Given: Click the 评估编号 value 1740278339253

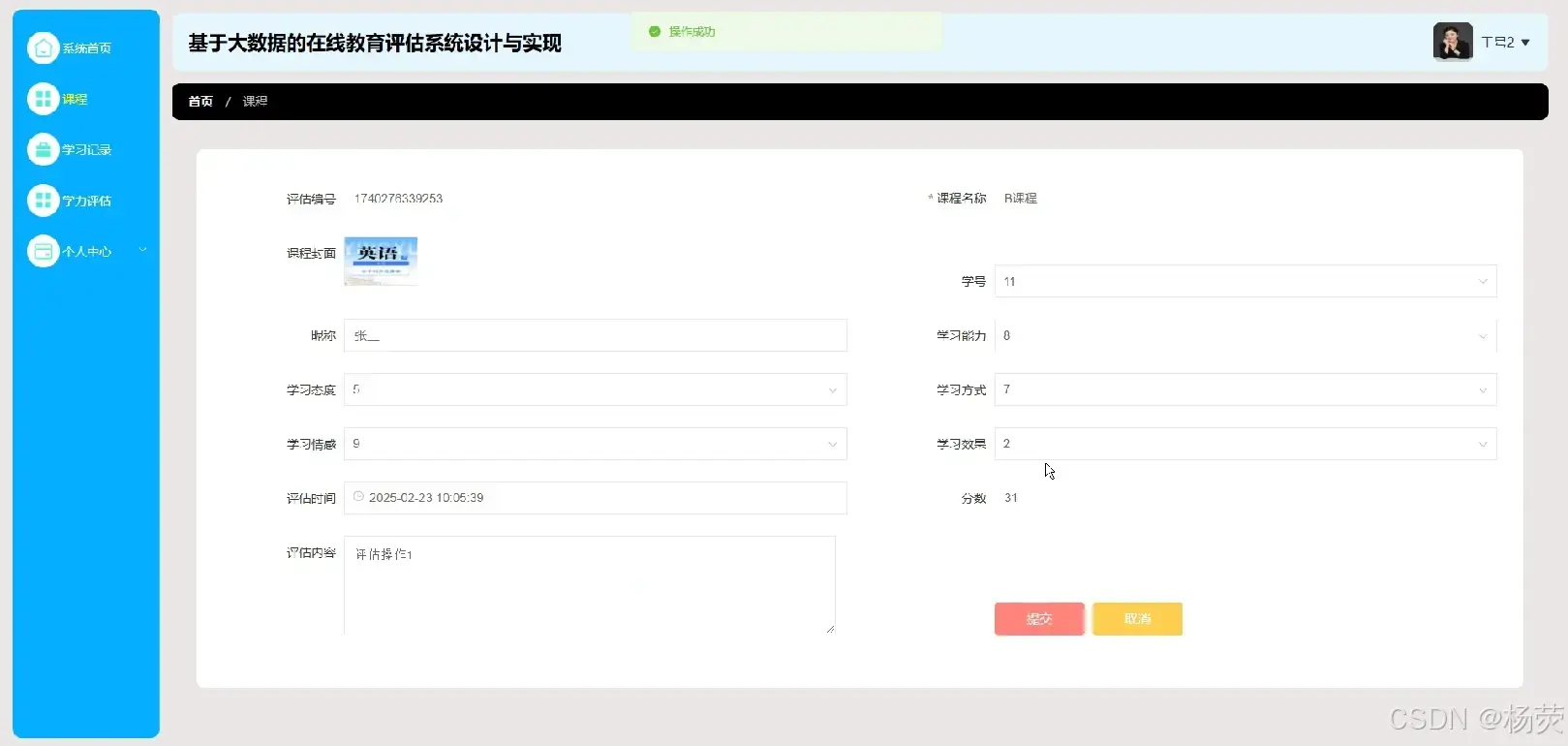Looking at the screenshot, I should [x=398, y=199].
